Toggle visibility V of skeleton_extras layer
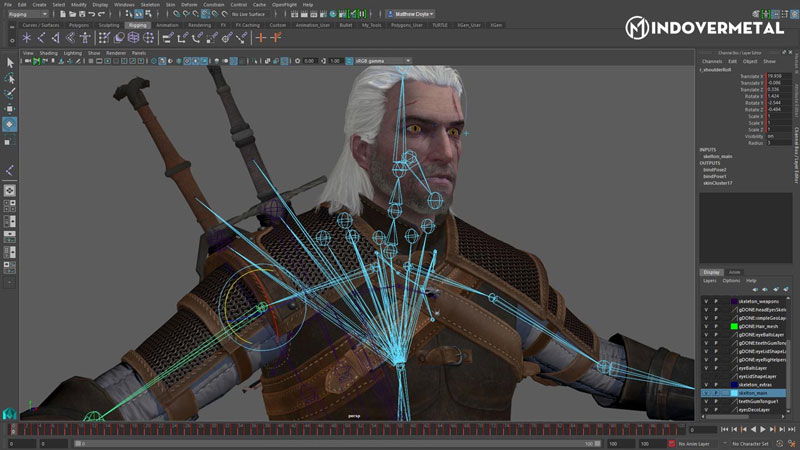The width and height of the screenshot is (800, 450). click(706, 385)
